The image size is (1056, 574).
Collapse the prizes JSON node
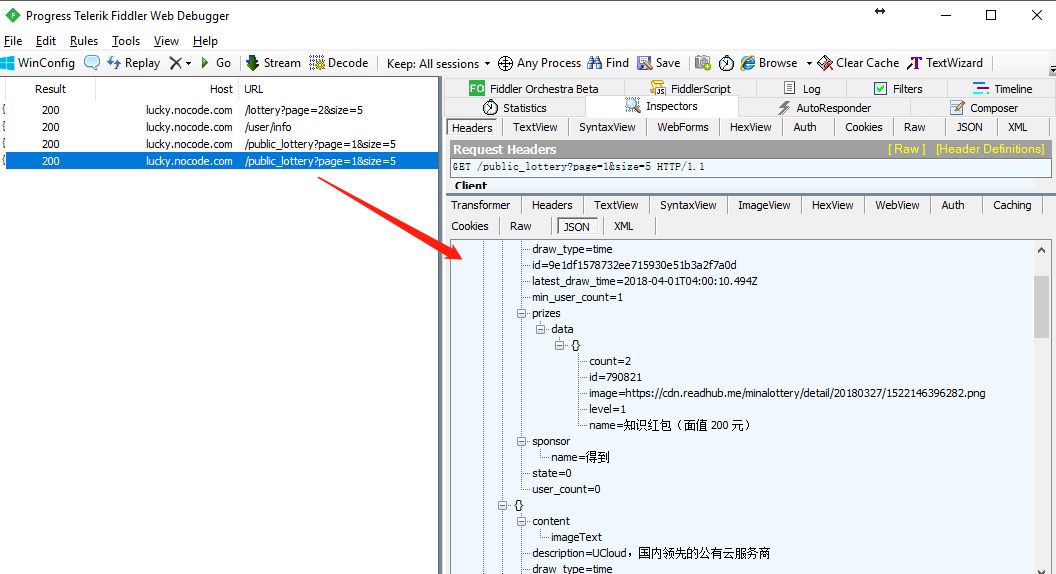[521, 313]
